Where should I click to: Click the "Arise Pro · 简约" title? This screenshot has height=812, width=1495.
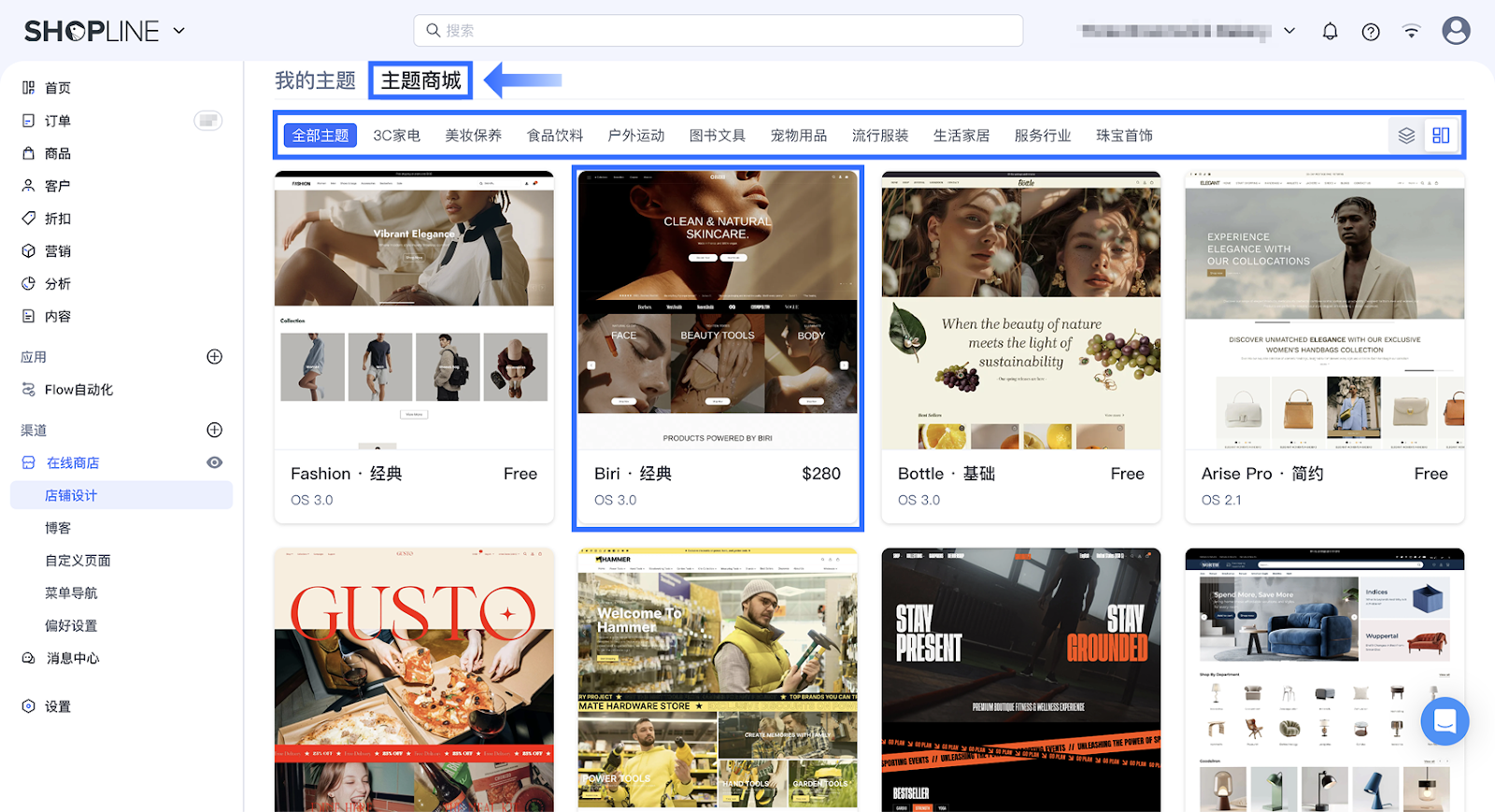[1262, 474]
